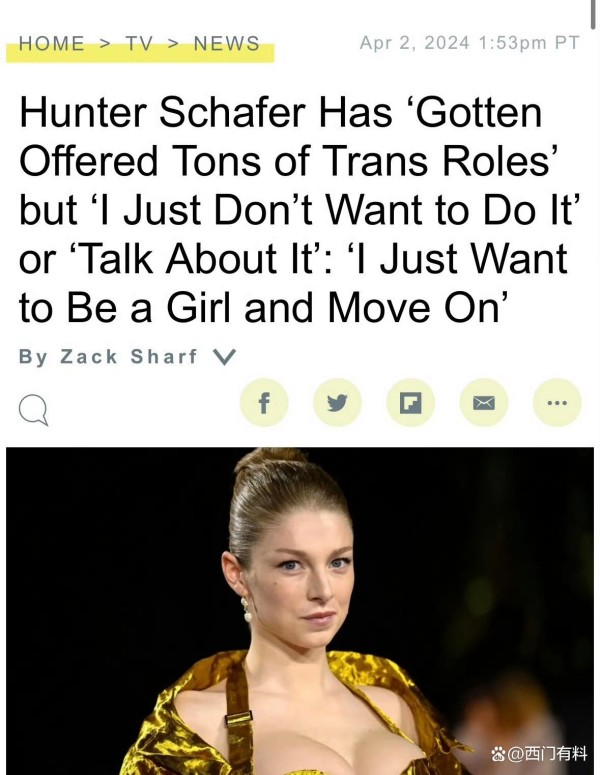Open the article lead photo

click(x=300, y=611)
